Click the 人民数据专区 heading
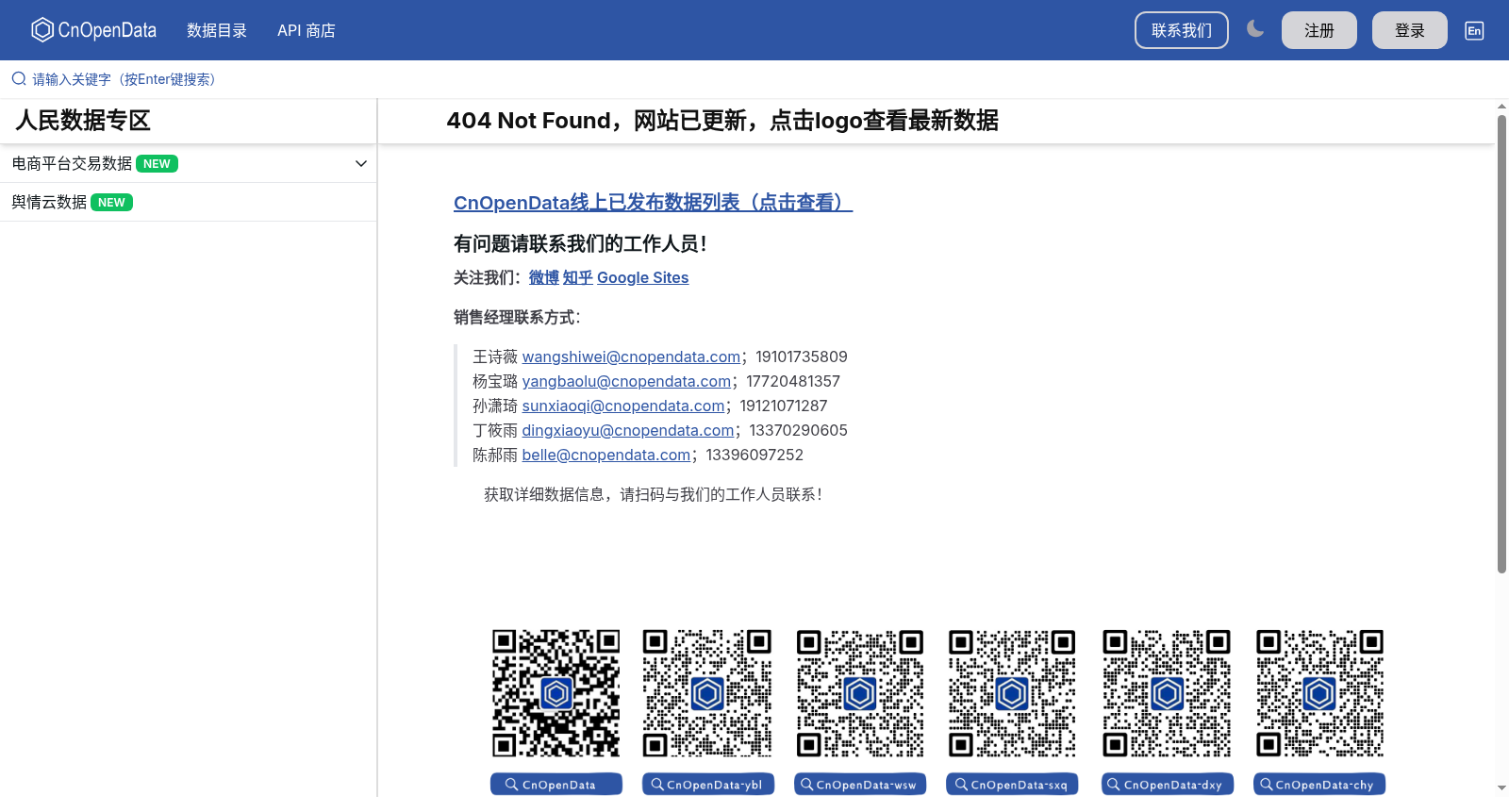This screenshot has width=1509, height=812. 83,121
